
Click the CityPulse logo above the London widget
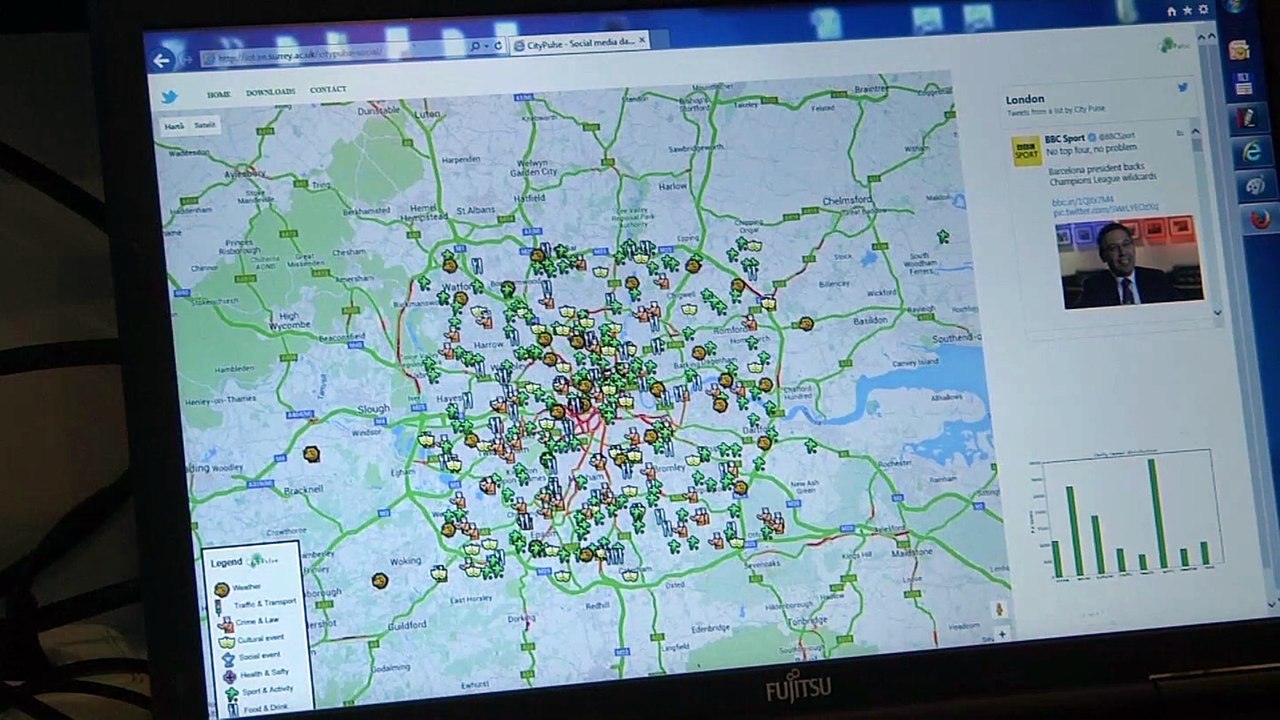click(1174, 45)
